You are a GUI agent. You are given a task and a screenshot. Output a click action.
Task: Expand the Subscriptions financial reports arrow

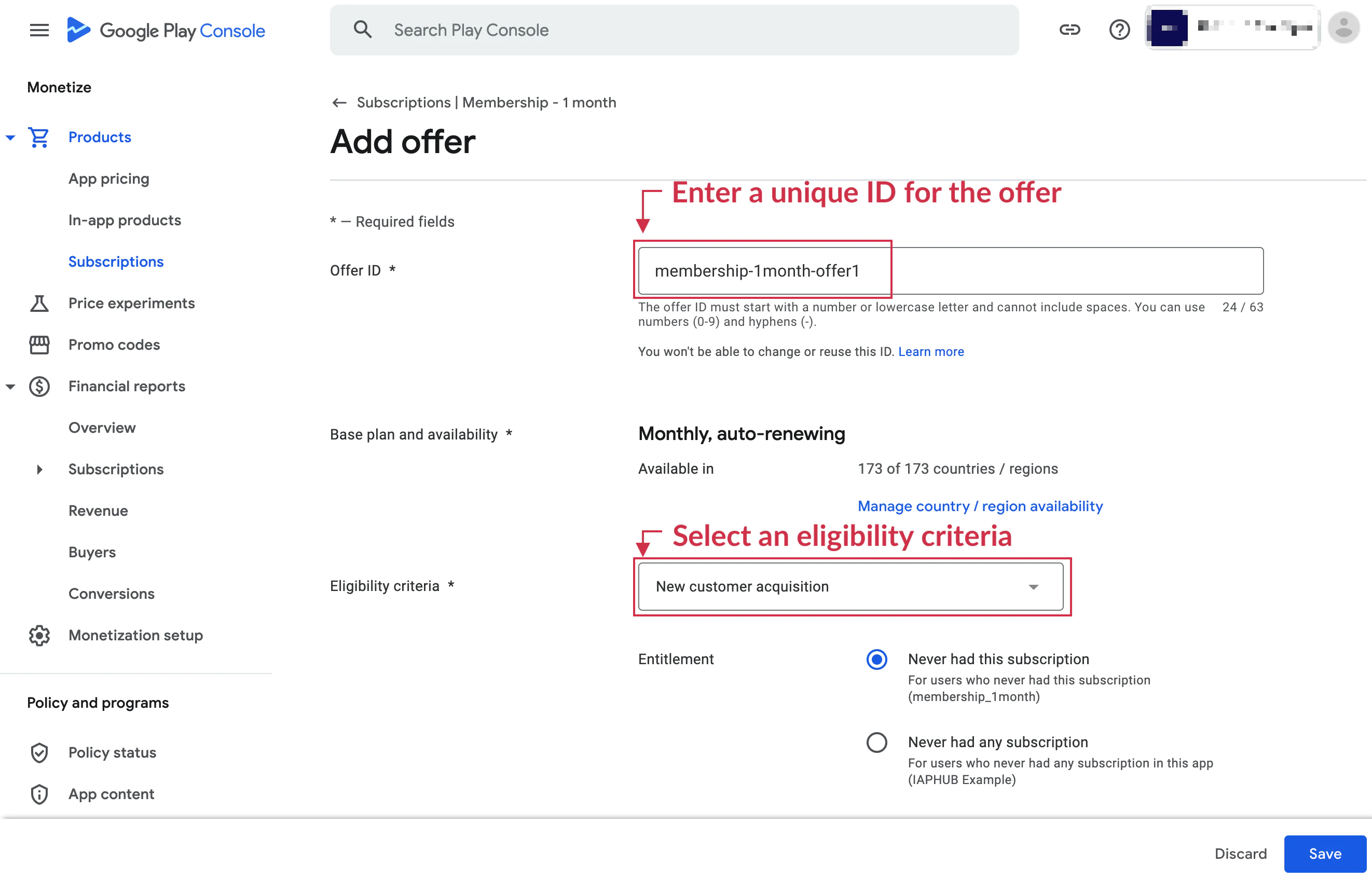click(x=39, y=469)
